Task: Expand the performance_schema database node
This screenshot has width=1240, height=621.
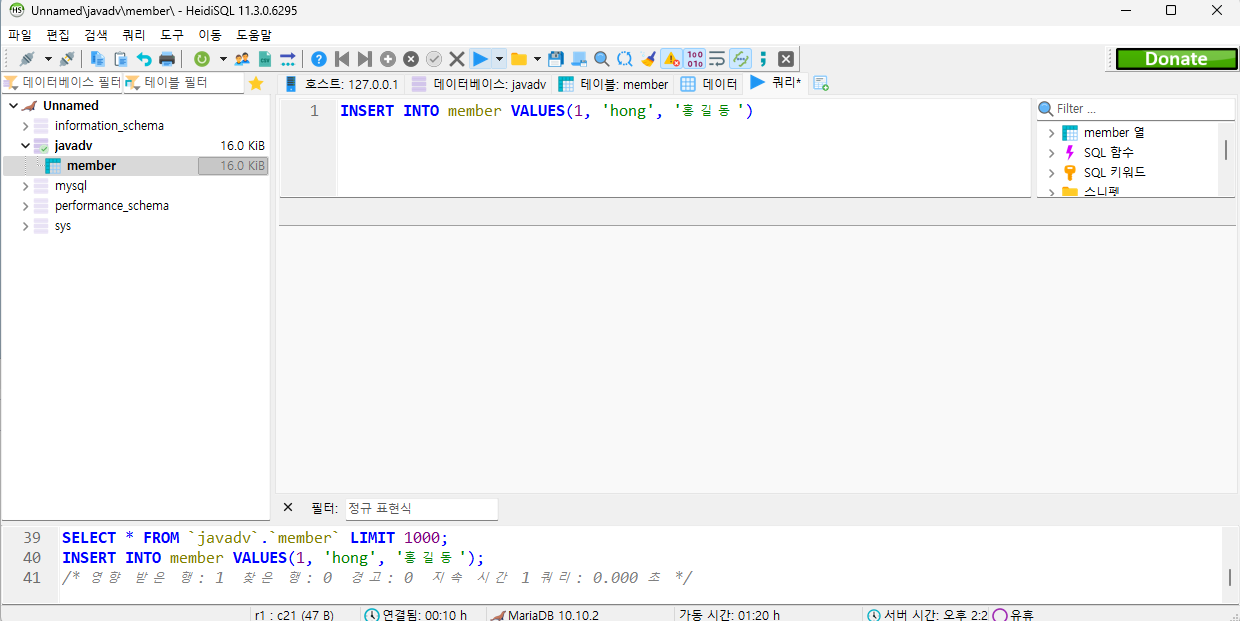Action: click(x=25, y=206)
